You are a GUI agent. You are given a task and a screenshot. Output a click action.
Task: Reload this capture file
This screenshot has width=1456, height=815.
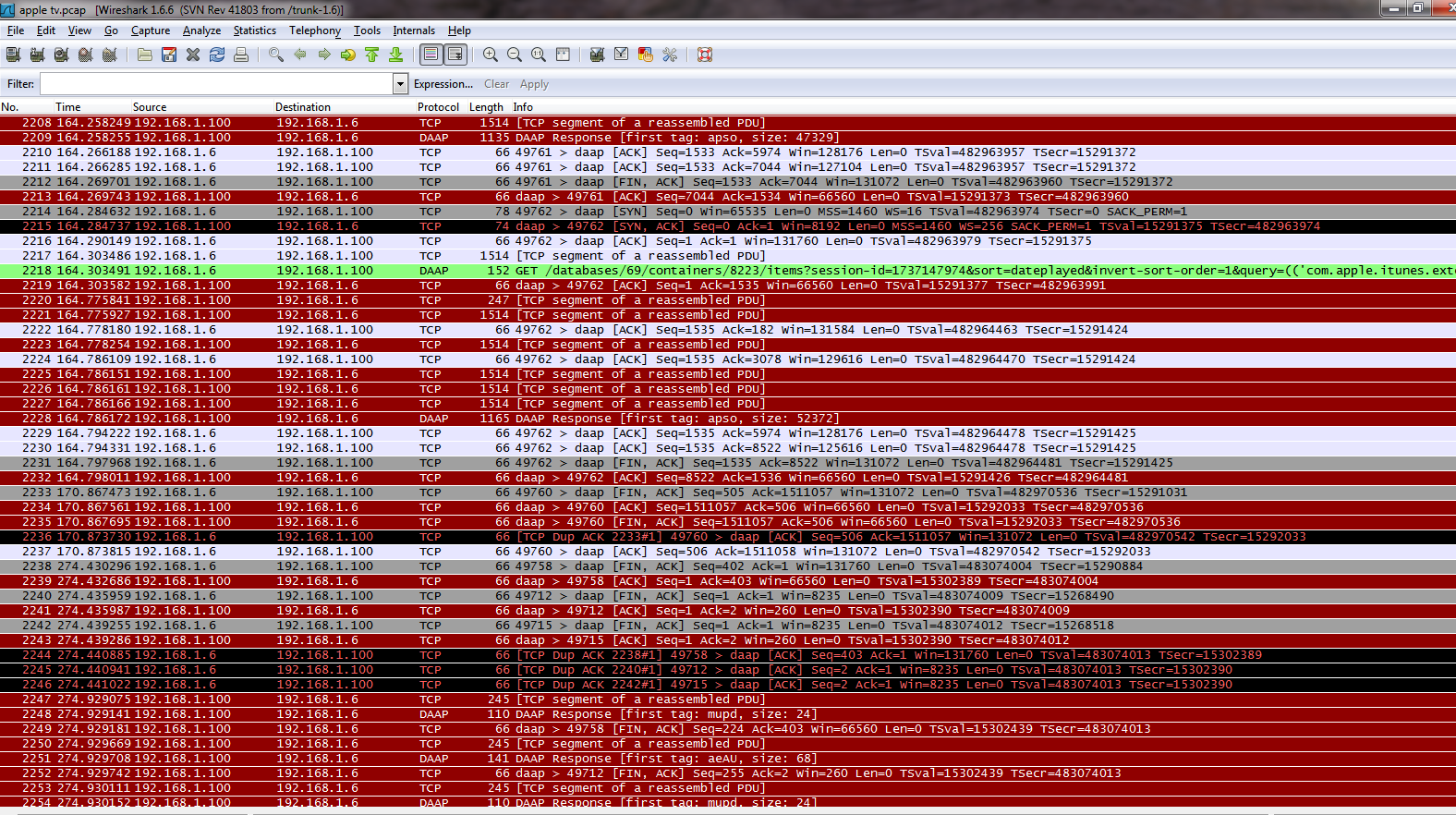point(217,55)
